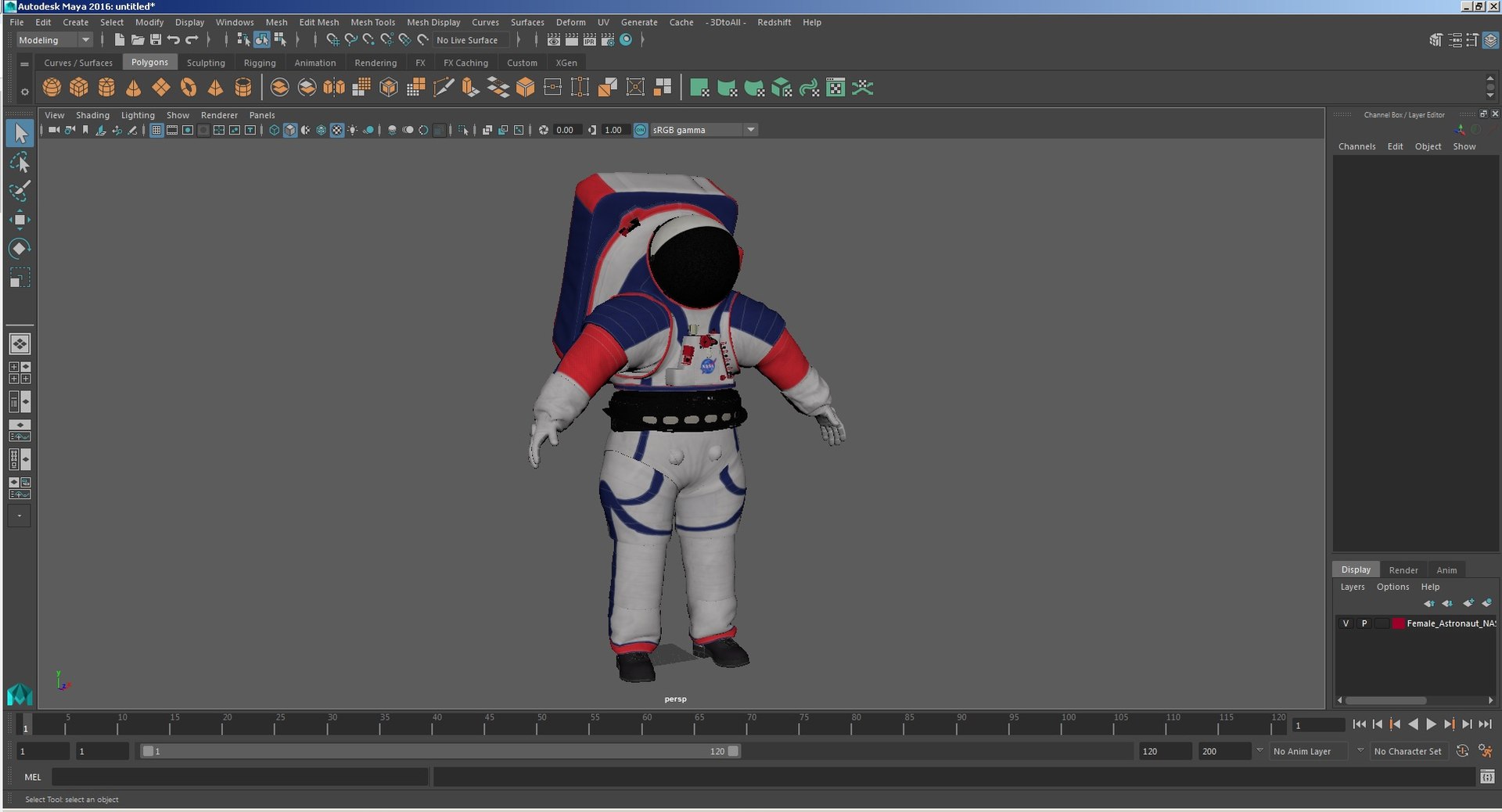This screenshot has width=1502, height=812.
Task: Expand the bottom toolbox layout arrow
Action: coord(20,516)
